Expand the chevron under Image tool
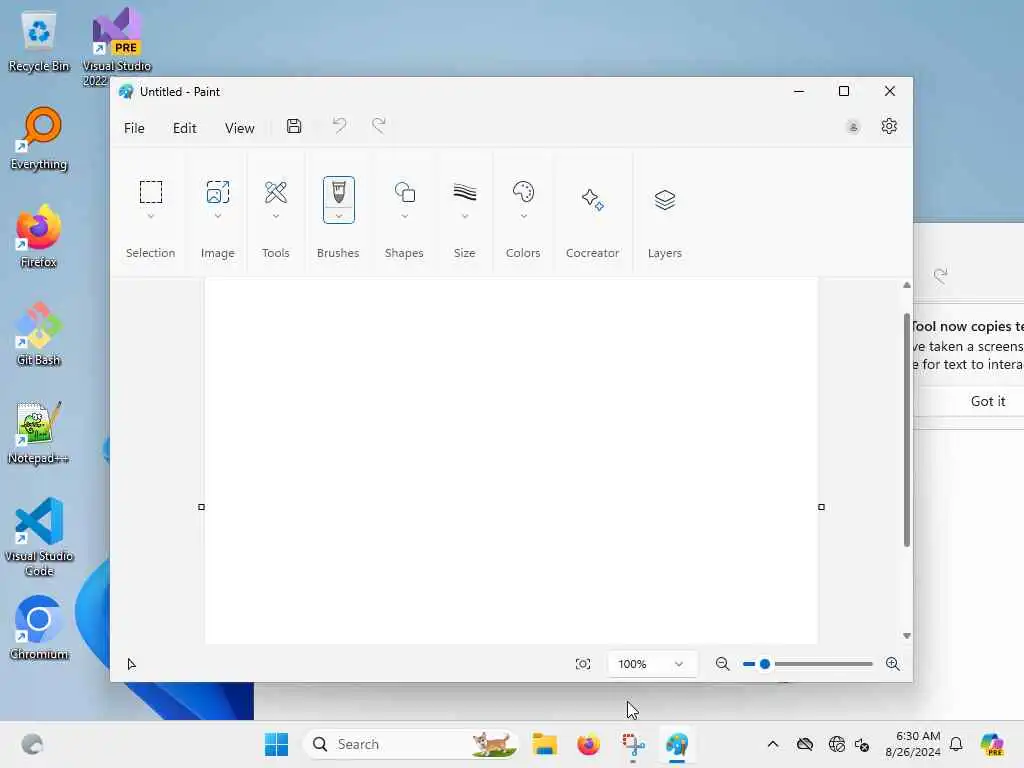The image size is (1024, 768). click(x=217, y=216)
